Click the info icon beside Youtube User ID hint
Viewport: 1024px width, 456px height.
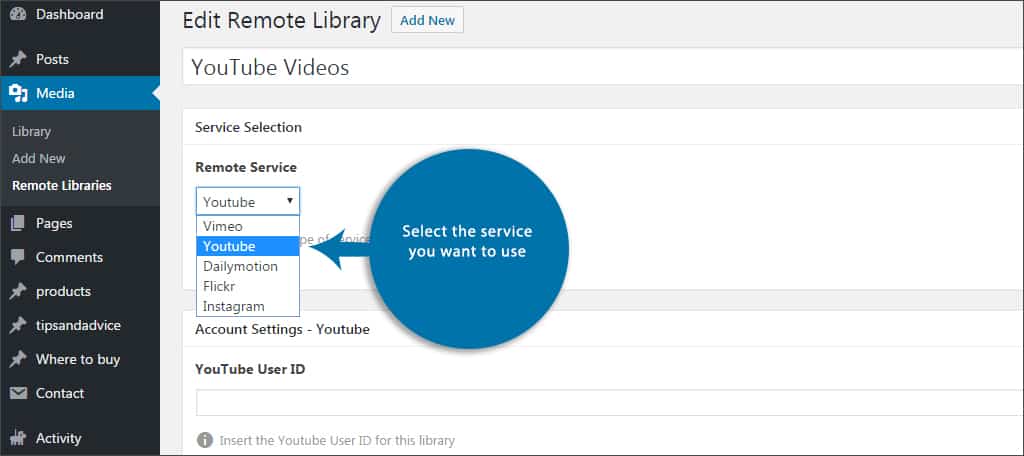(205, 440)
